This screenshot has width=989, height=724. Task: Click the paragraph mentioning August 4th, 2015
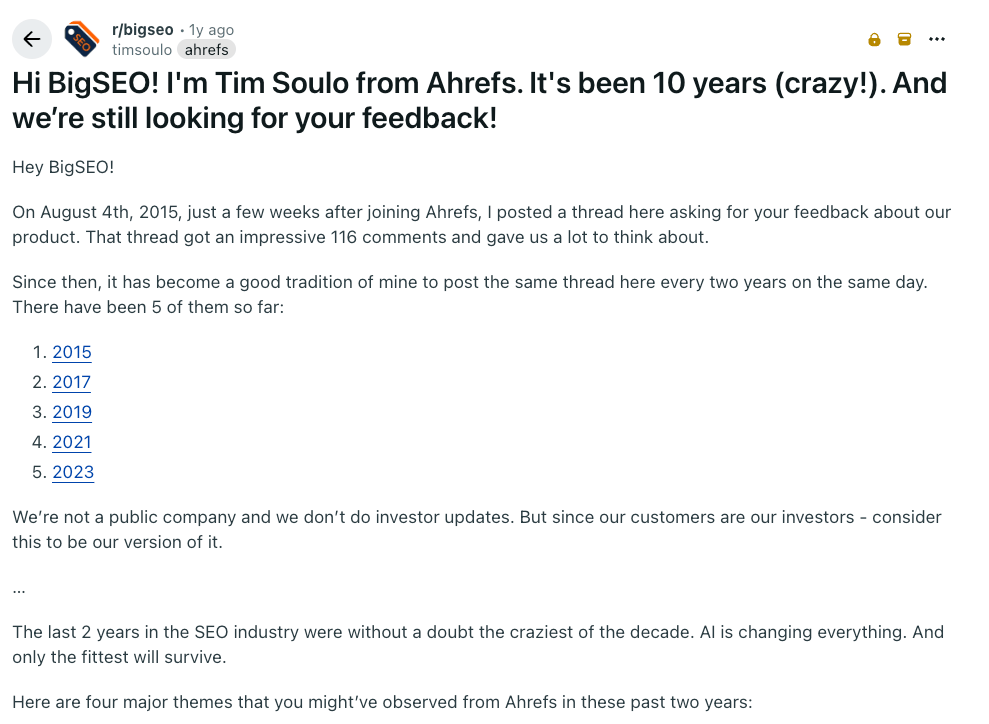tap(481, 225)
